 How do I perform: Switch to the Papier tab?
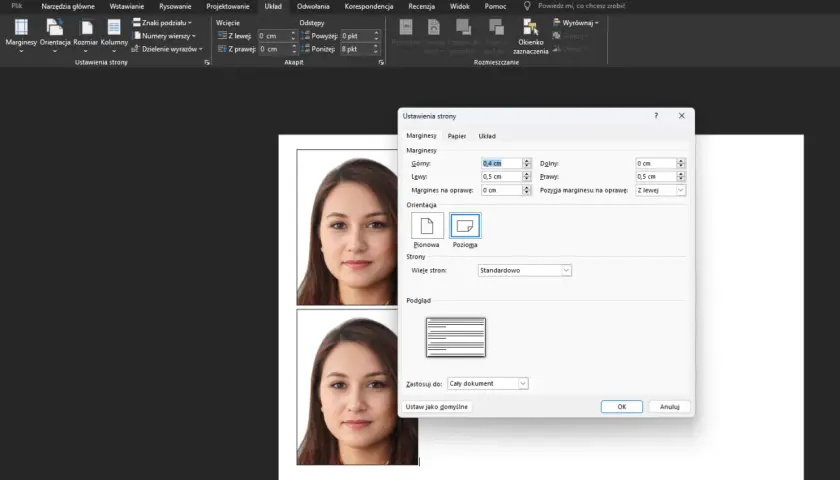point(456,136)
